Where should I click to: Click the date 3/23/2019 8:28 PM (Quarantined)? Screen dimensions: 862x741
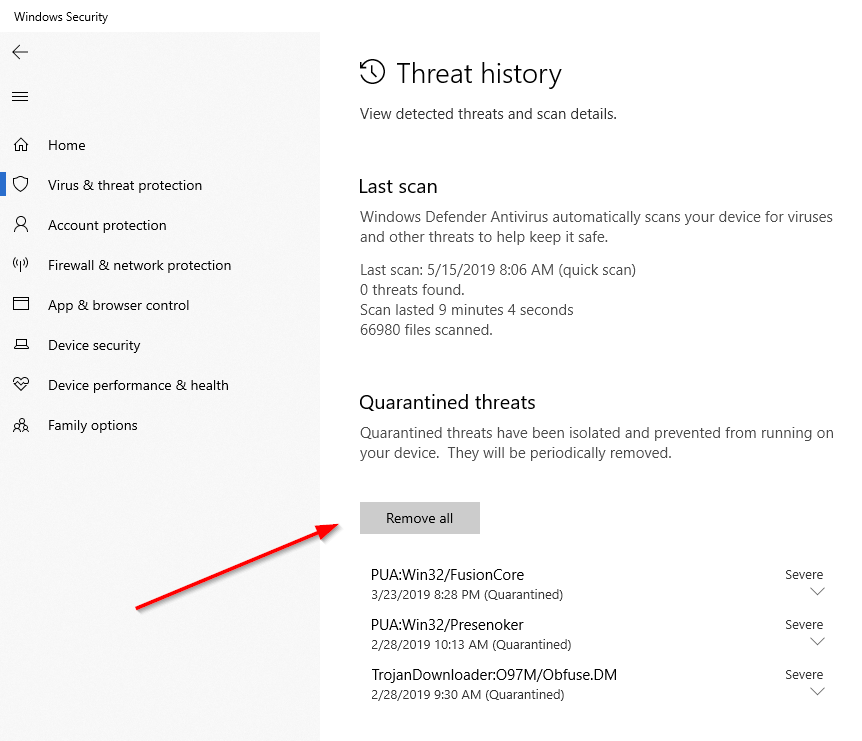coord(467,595)
